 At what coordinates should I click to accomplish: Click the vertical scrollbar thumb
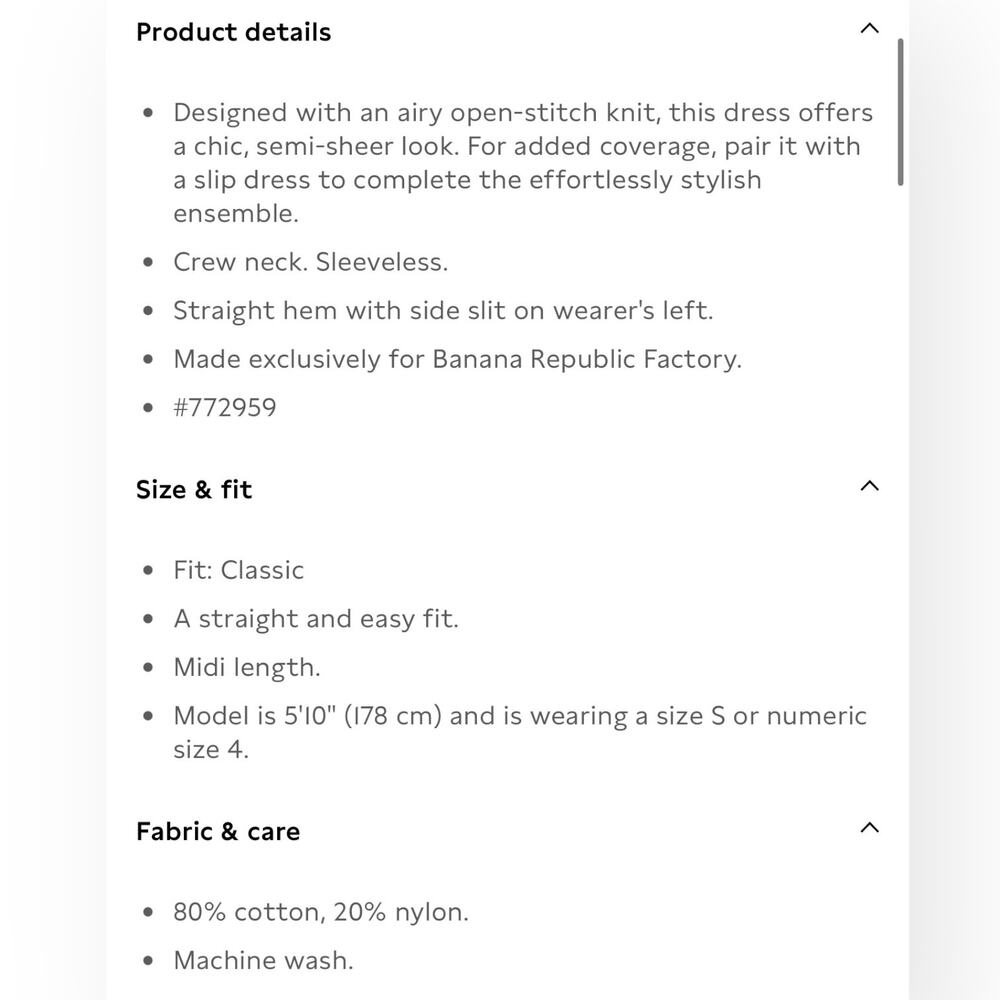(900, 112)
